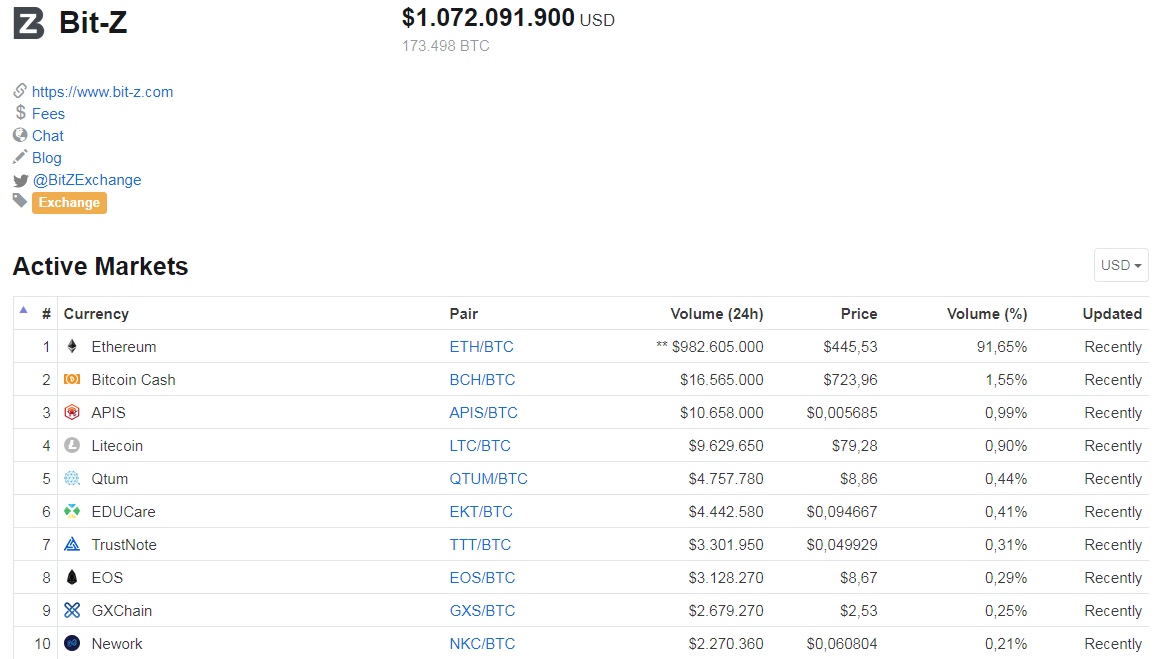
Task: Click the TrustNote coin icon
Action: point(72,544)
